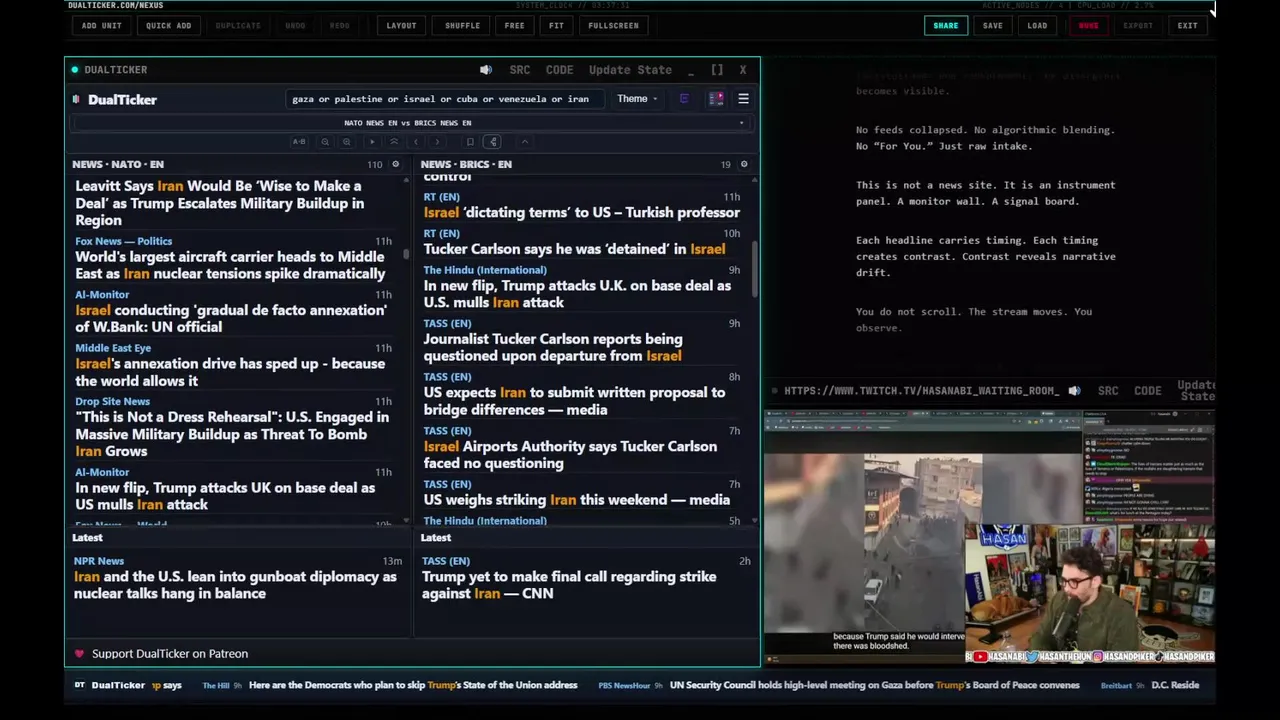
Task: Click the UNDO toolbar button
Action: (295, 26)
